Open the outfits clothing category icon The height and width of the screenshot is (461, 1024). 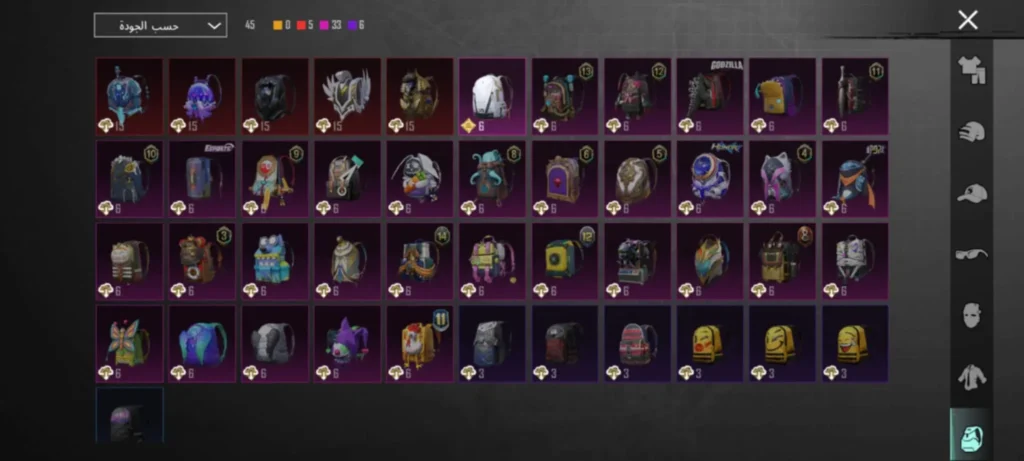[x=972, y=70]
